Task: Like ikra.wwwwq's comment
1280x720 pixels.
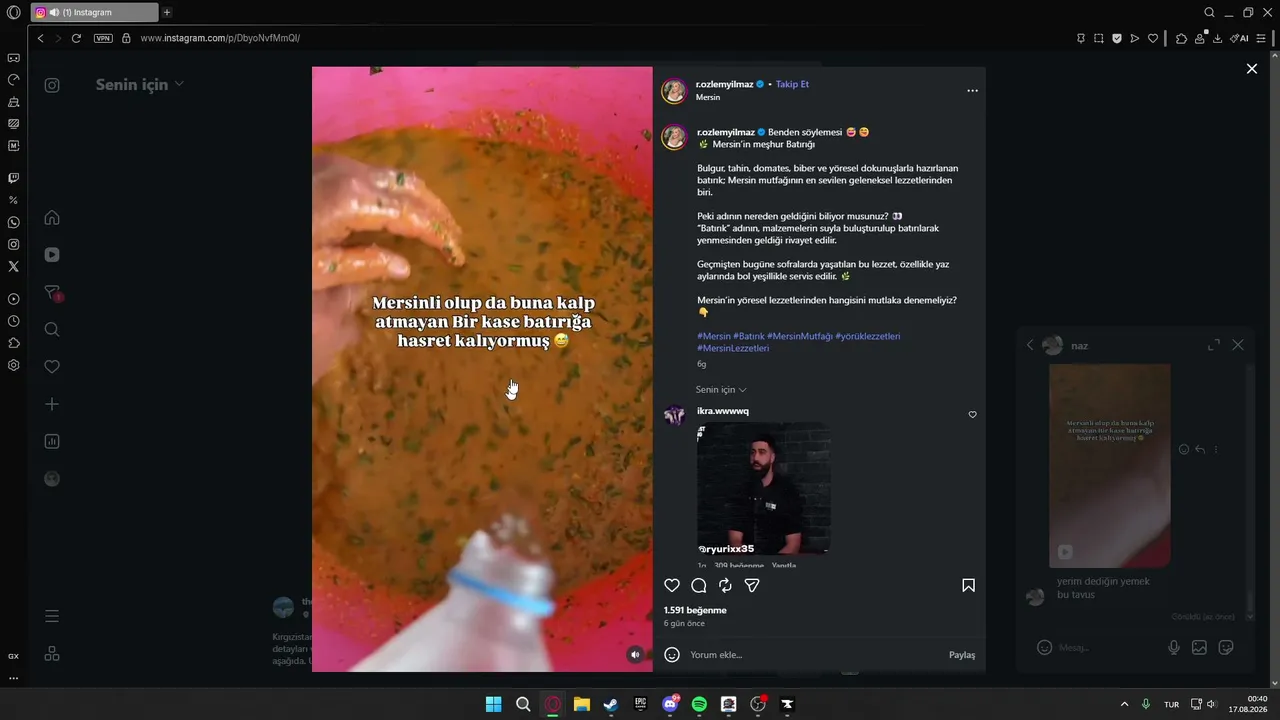Action: [972, 415]
